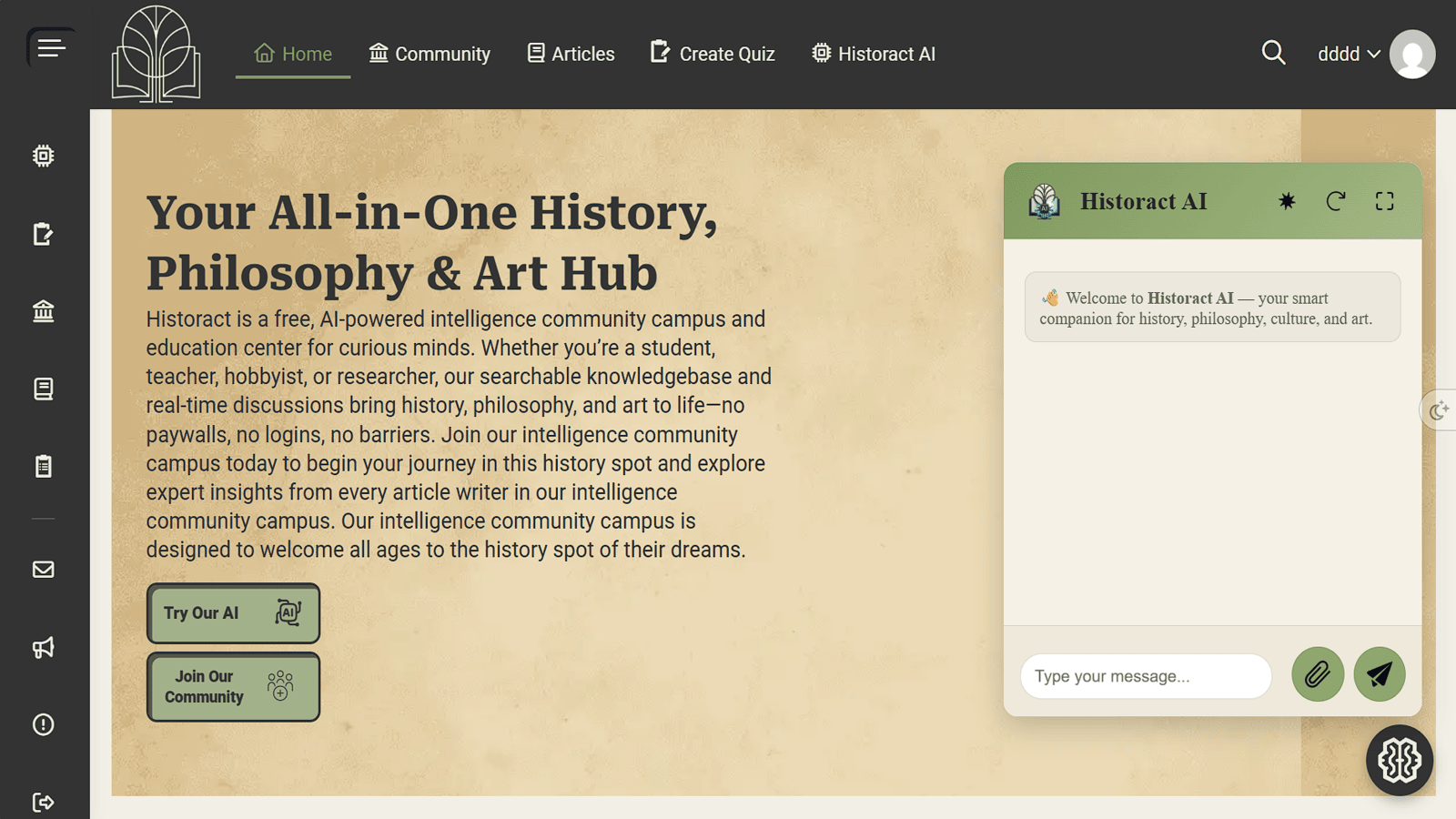
Task: Click the paperclip attach file button
Action: pos(1317,674)
